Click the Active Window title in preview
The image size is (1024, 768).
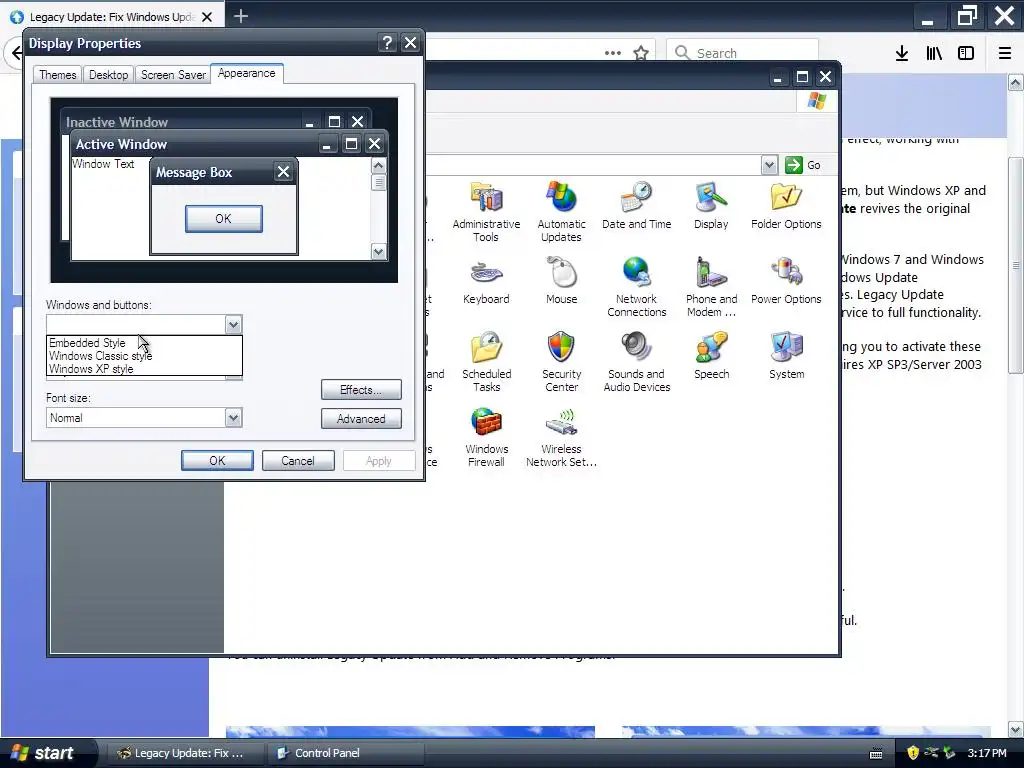click(121, 144)
